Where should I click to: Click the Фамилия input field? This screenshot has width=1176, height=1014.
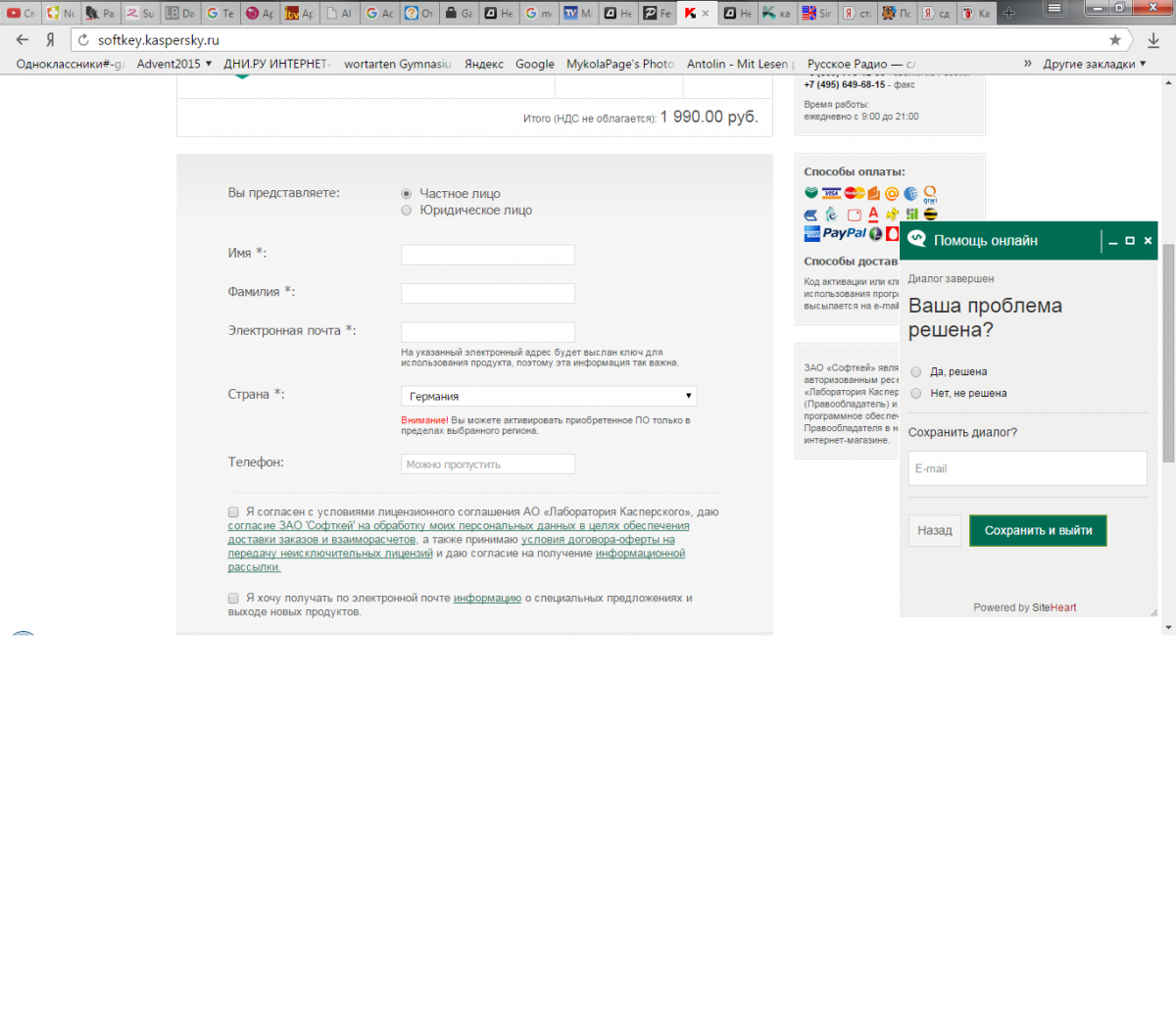(x=488, y=293)
